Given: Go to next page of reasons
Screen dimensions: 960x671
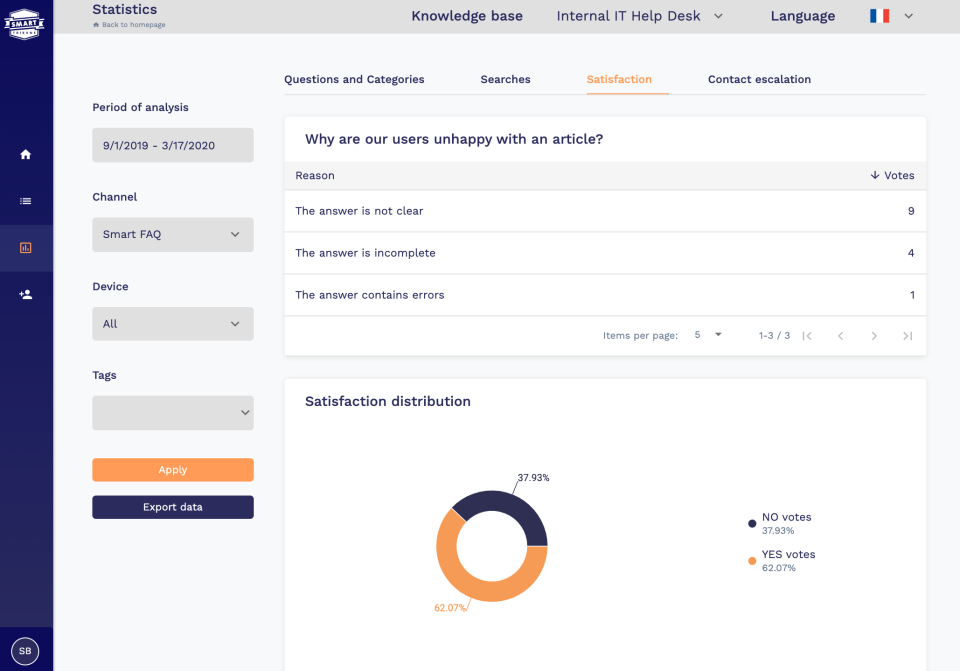Looking at the screenshot, I should point(874,336).
